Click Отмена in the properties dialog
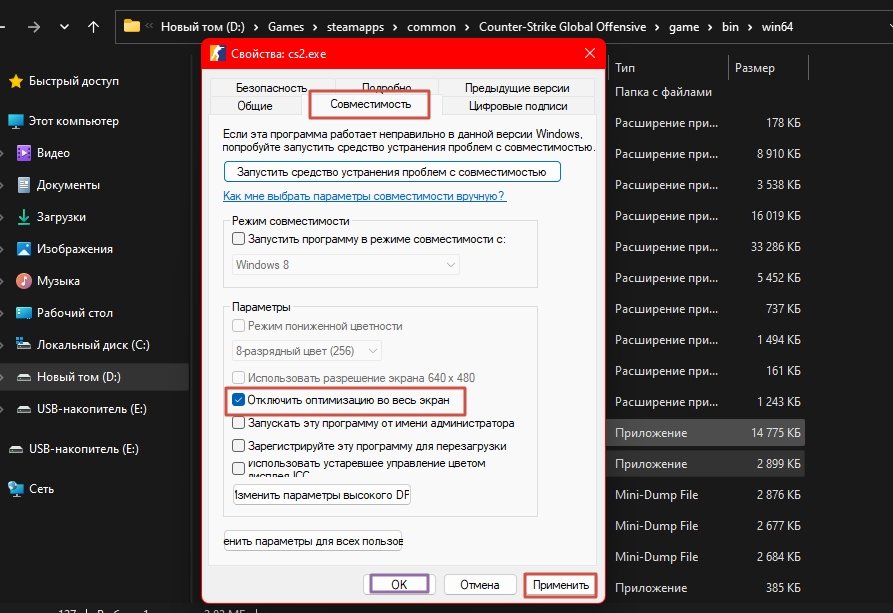893x613 pixels. pyautogui.click(x=480, y=585)
